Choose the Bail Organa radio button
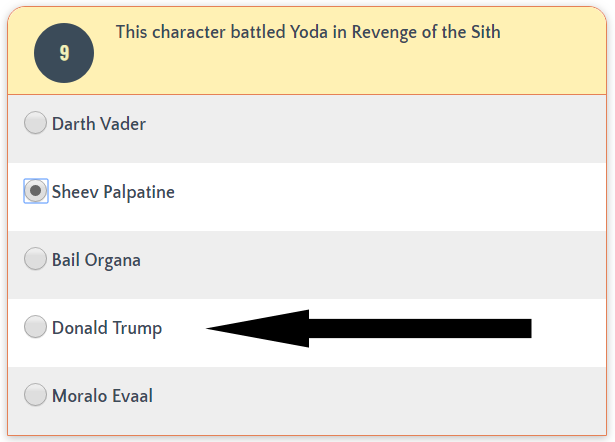615x442 pixels. 35,259
